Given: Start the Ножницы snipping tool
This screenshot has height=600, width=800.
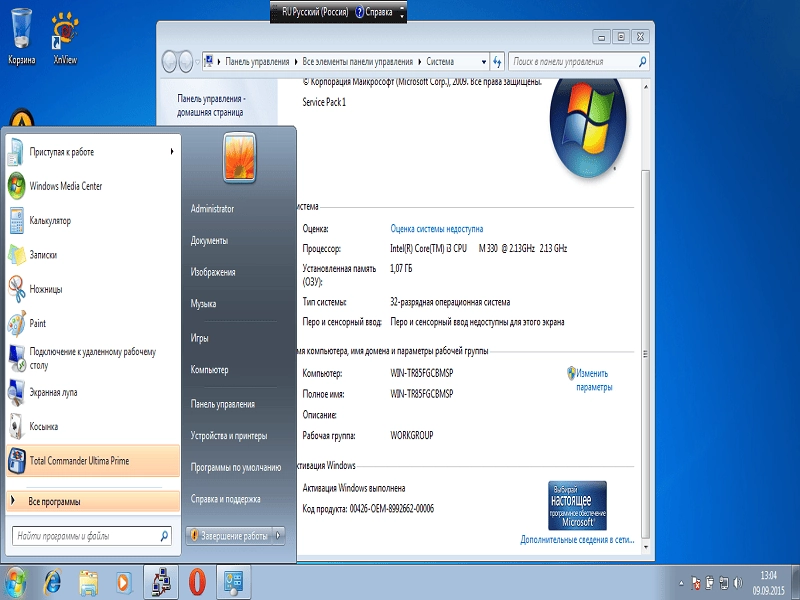Looking at the screenshot, I should click(93, 289).
